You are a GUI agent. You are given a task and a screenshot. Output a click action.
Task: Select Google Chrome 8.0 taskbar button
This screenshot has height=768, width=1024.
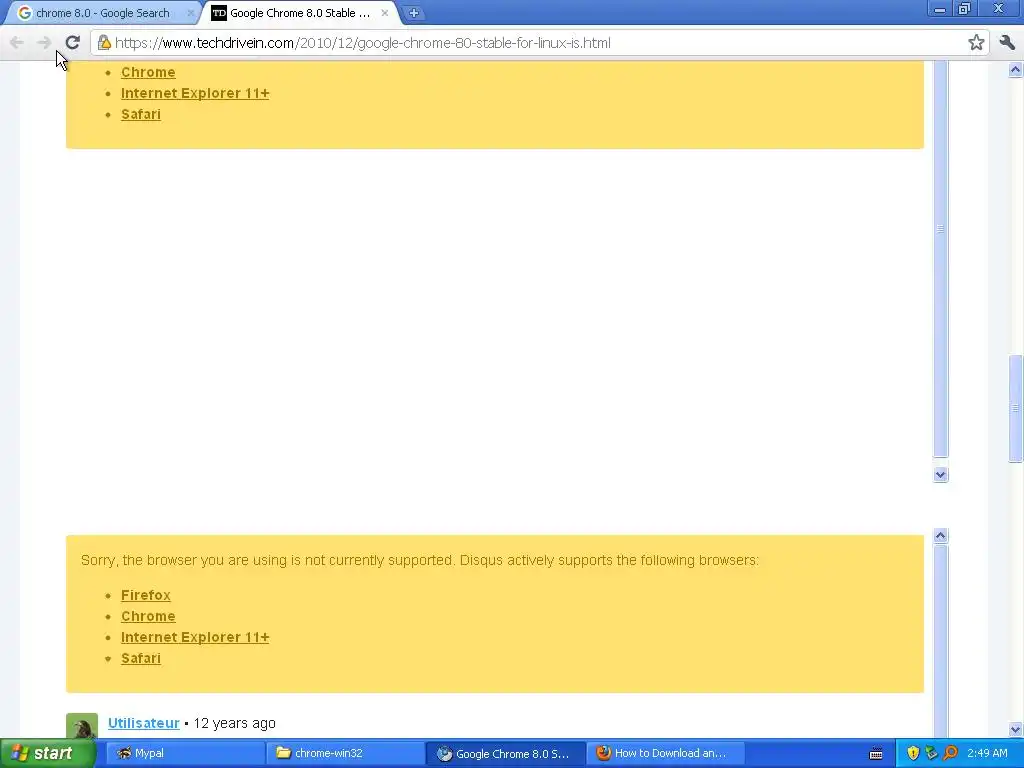(x=505, y=753)
